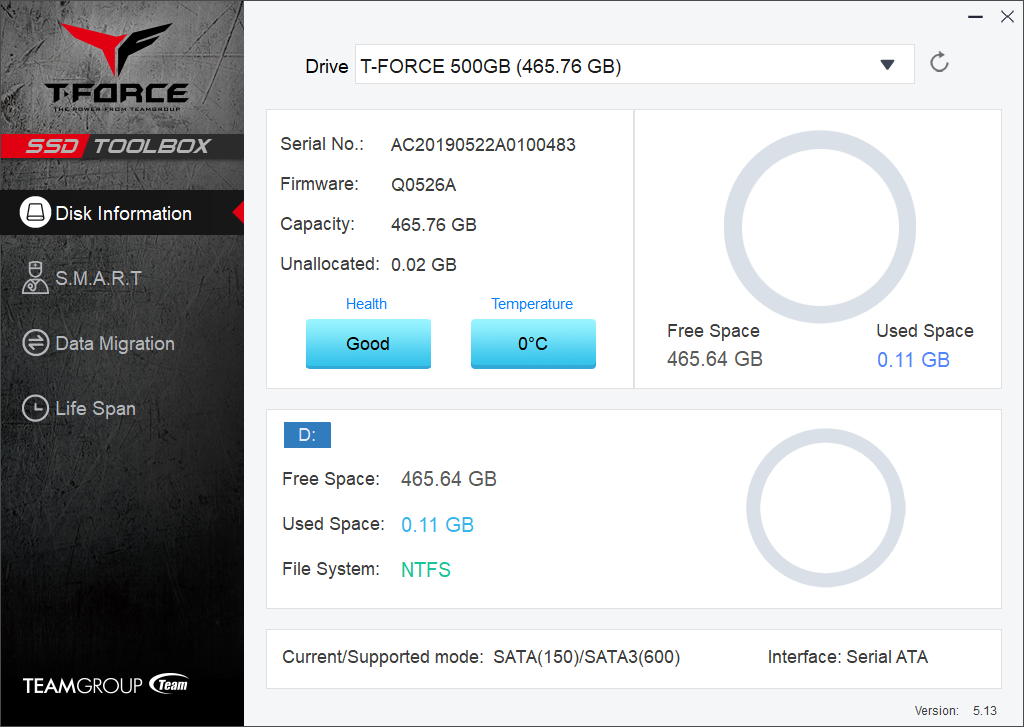This screenshot has width=1024, height=727.
Task: Open the Disk Information section
Action: (122, 213)
